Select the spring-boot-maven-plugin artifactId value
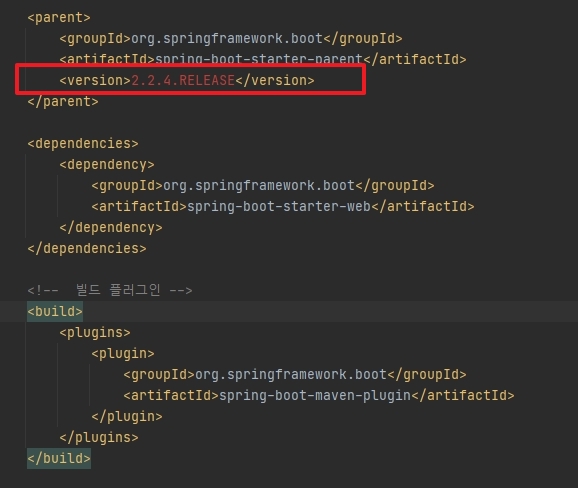Screen dimensions: 578x488 click(x=315, y=395)
